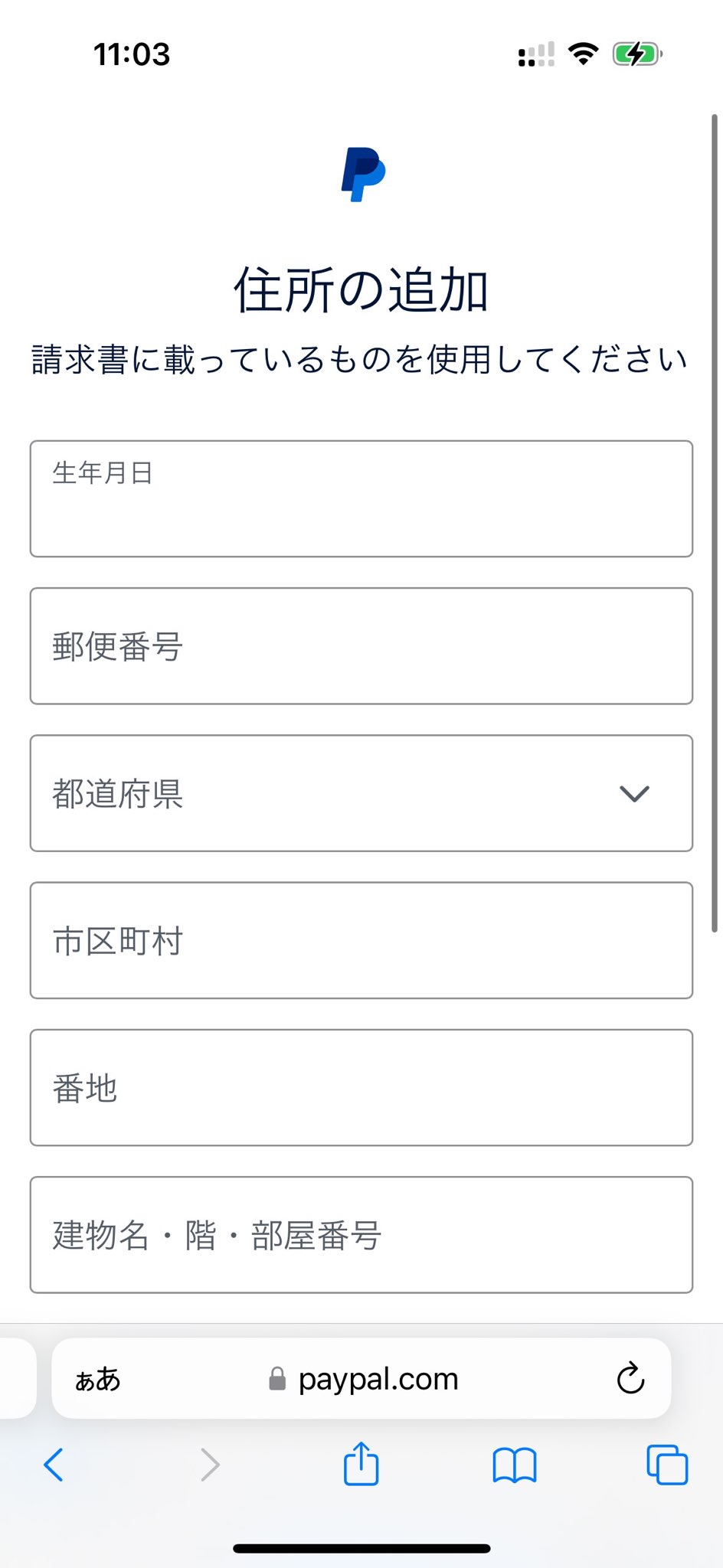This screenshot has height=1568, width=723.
Task: Show open Safari tabs
Action: tap(667, 1465)
